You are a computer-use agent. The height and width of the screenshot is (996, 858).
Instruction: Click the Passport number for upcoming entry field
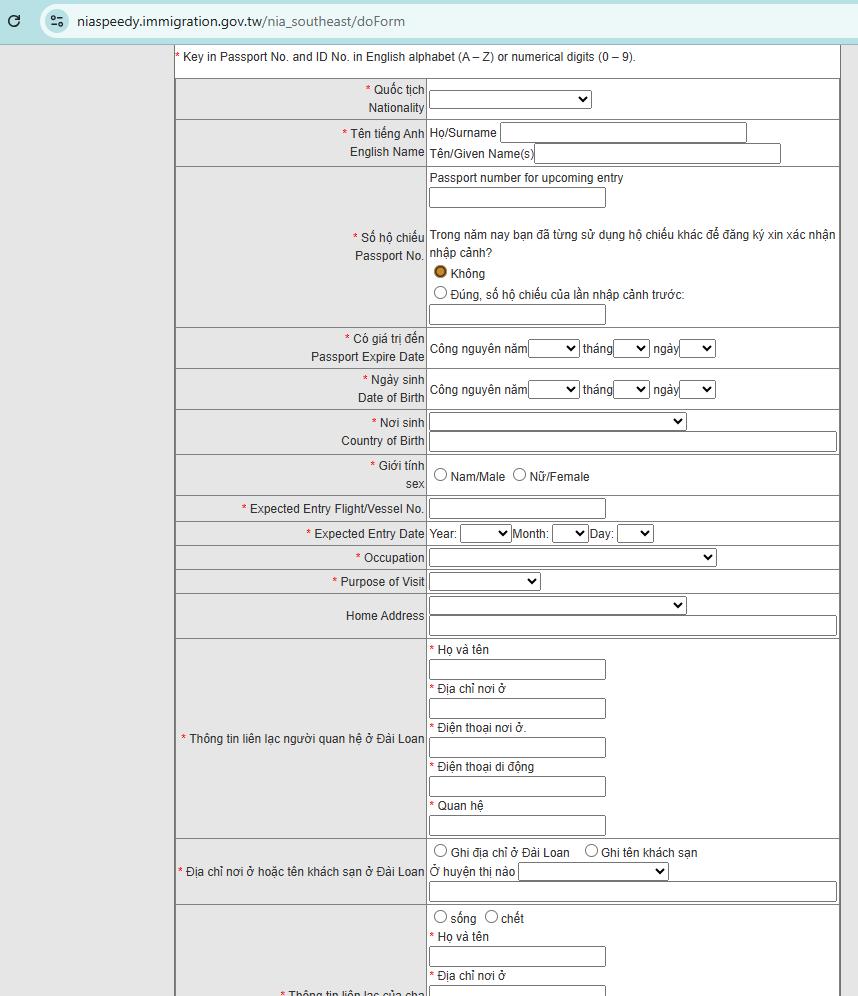coord(517,197)
